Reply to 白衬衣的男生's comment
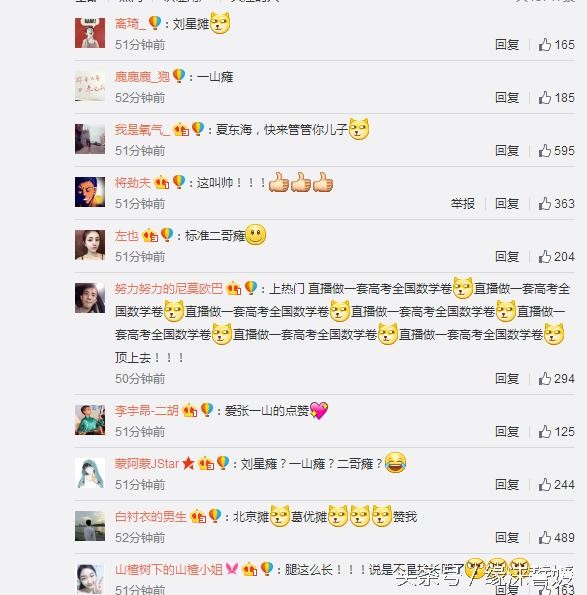Viewport: 587px width, 595px height. tap(507, 538)
